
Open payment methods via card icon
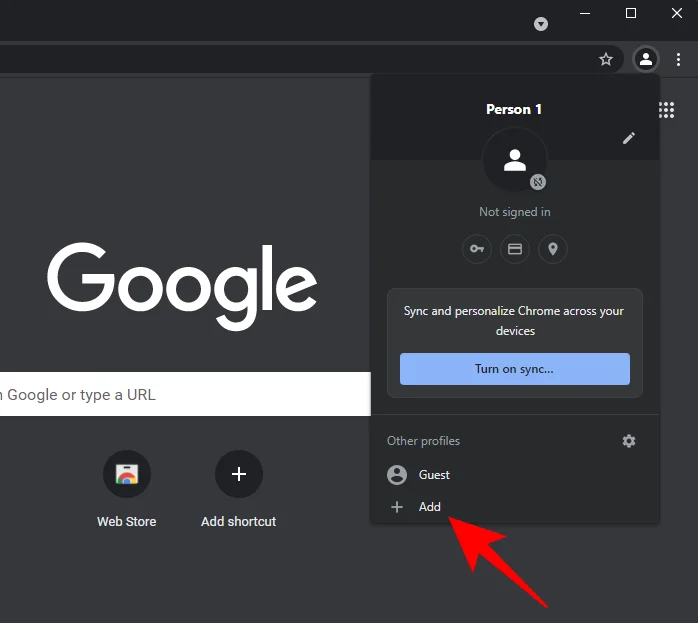515,249
